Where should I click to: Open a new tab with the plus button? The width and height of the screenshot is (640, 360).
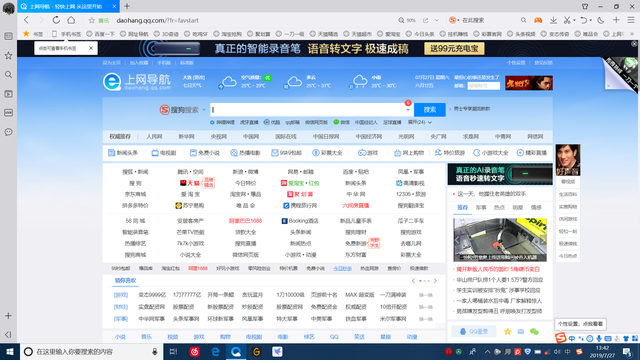click(127, 6)
